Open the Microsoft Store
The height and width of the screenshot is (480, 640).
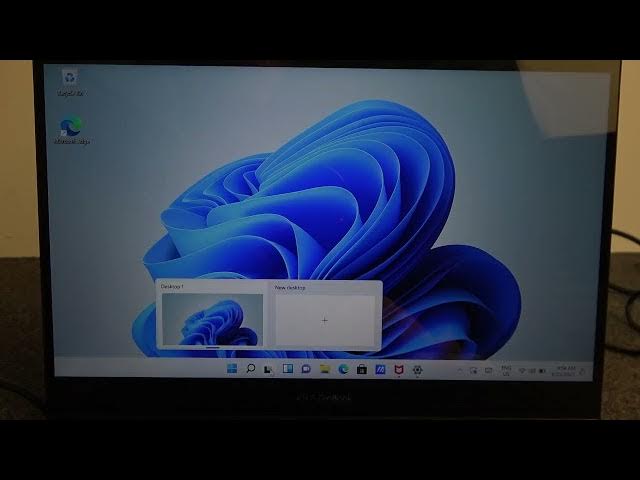(x=362, y=369)
